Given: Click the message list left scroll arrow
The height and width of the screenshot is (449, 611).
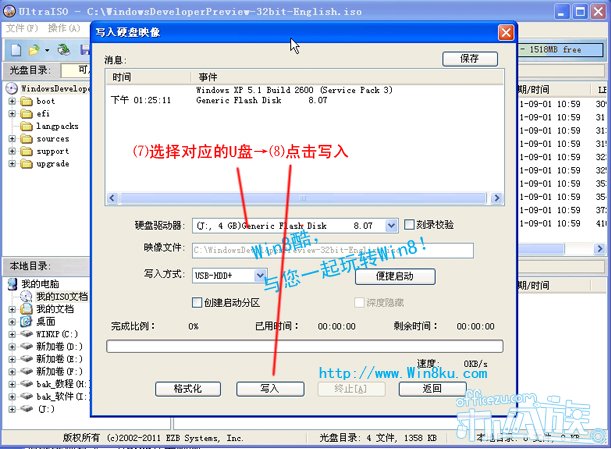Looking at the screenshot, I should tap(112, 198).
